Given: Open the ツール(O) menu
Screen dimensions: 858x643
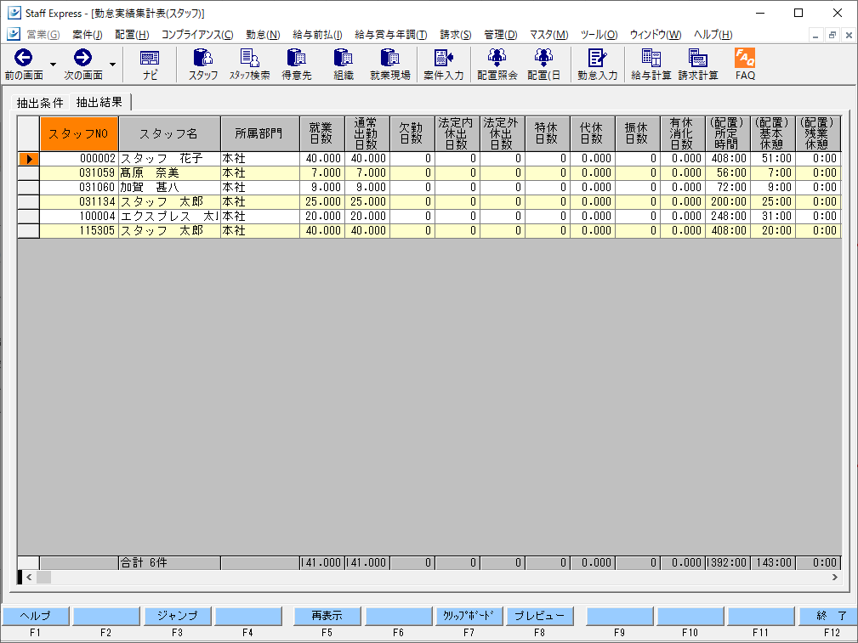Looking at the screenshot, I should [599, 34].
